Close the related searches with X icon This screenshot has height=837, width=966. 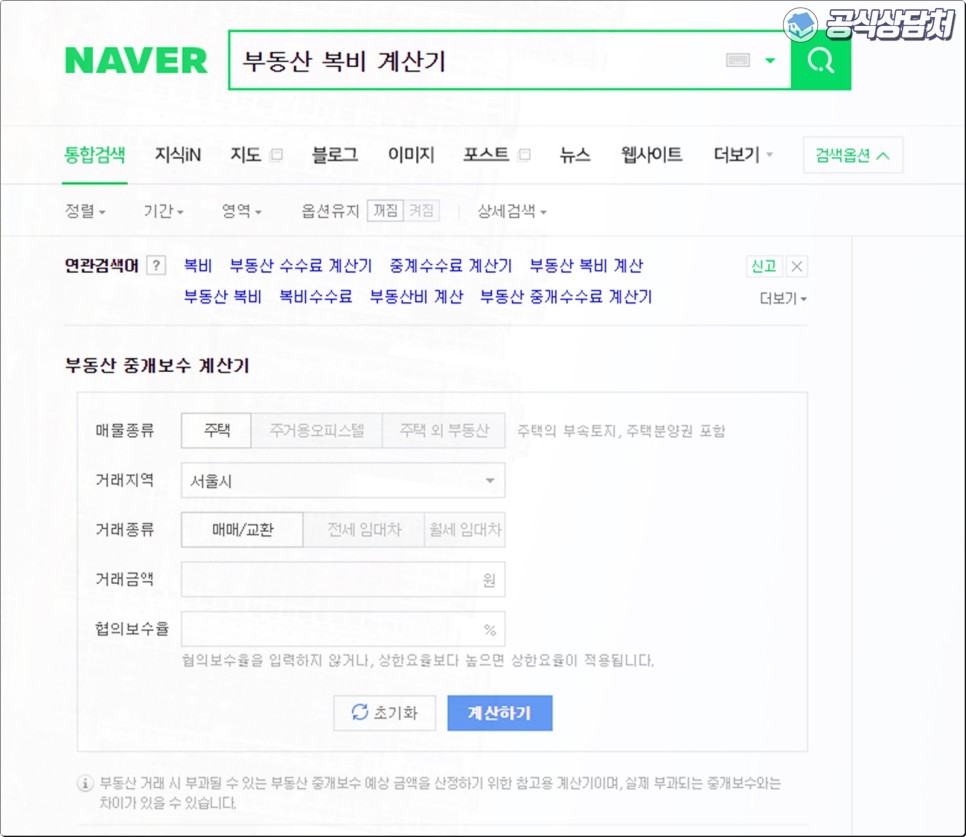click(x=797, y=266)
